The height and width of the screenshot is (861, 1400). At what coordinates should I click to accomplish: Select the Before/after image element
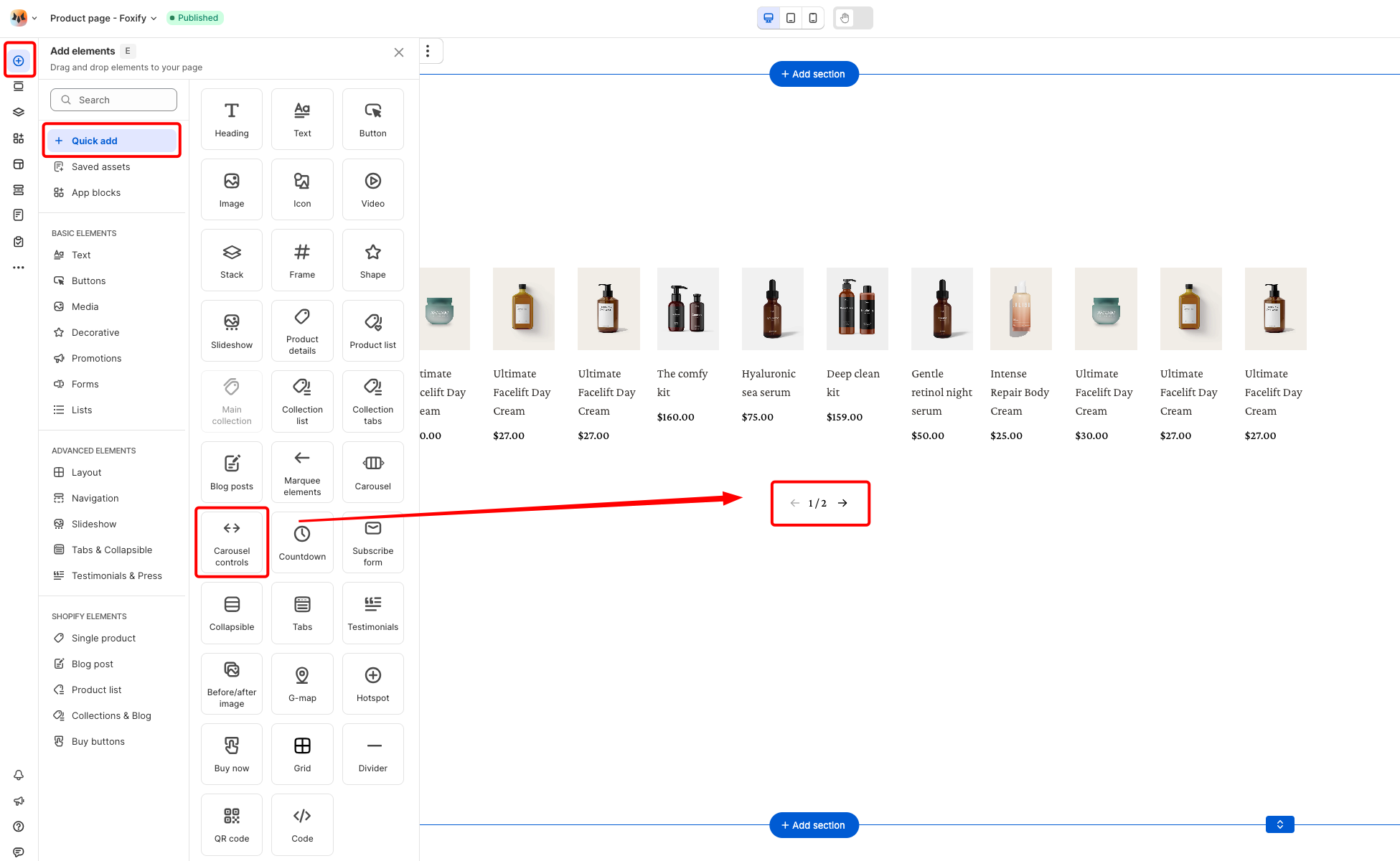click(232, 684)
